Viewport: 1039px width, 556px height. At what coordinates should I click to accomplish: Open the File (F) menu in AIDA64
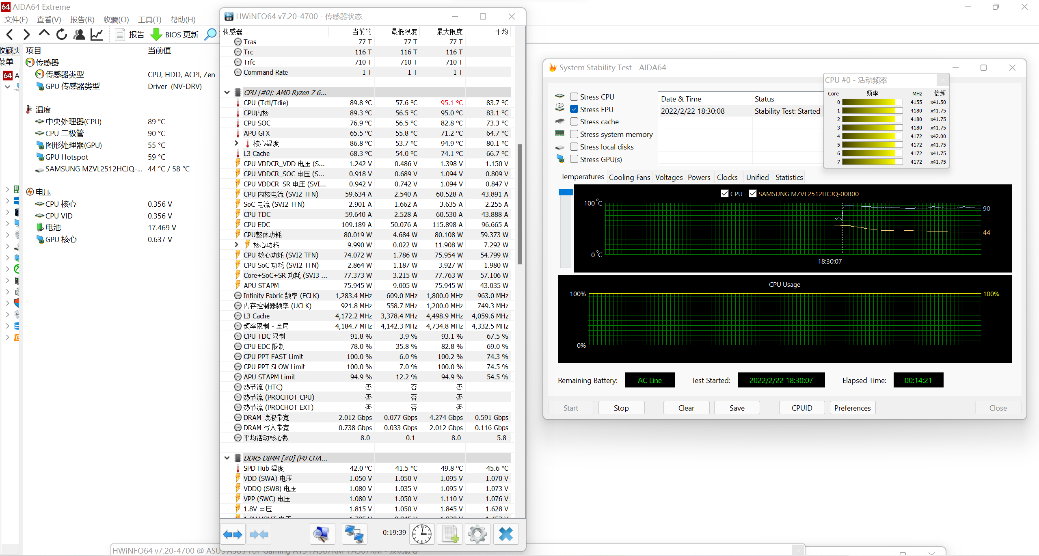15,20
